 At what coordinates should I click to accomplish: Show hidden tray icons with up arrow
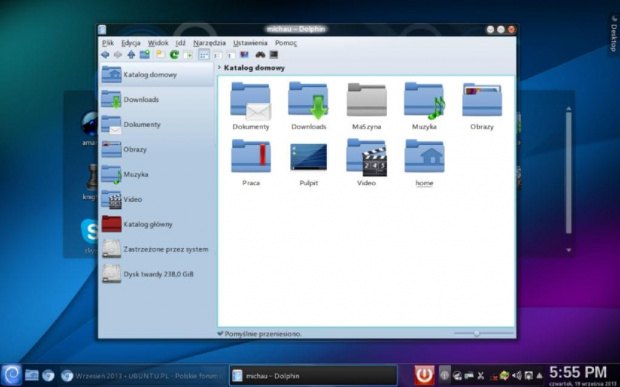pos(539,376)
